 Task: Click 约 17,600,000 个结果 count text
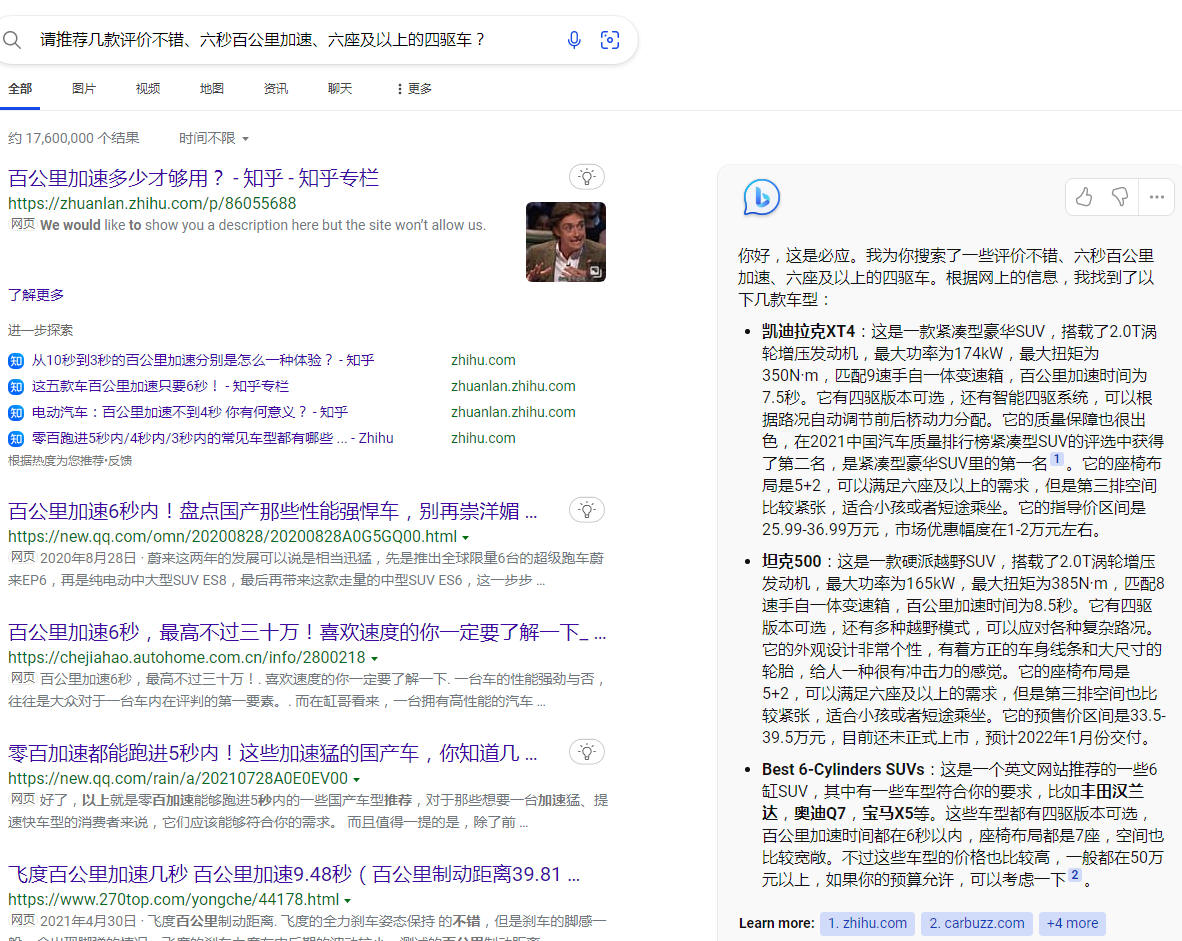pyautogui.click(x=74, y=138)
